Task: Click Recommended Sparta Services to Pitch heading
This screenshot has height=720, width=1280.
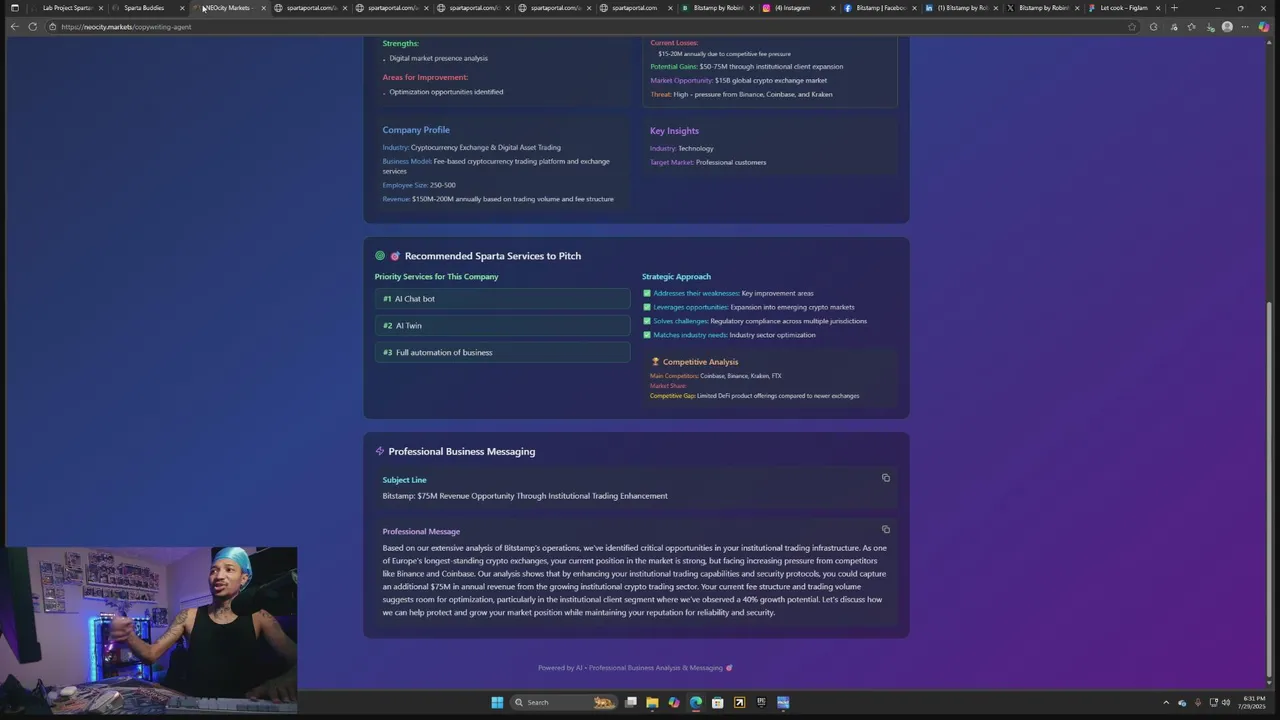Action: coord(492,256)
